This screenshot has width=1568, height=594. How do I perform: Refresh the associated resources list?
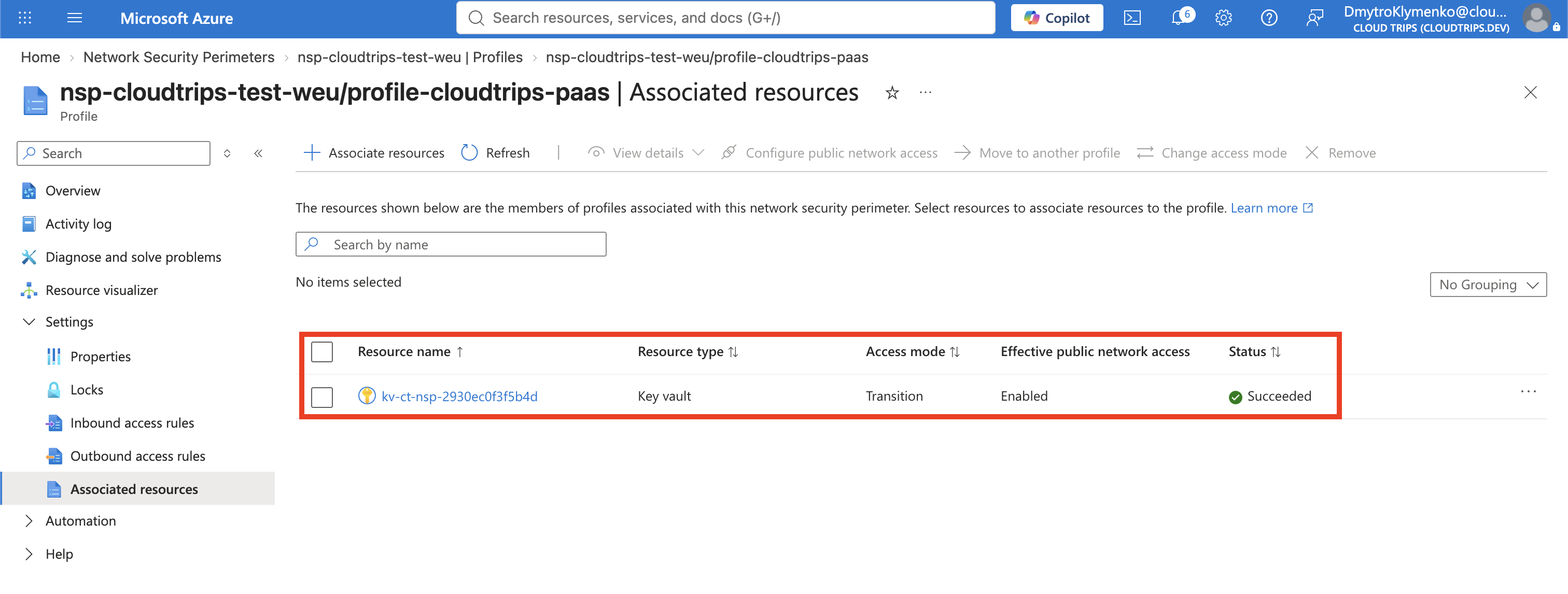coord(496,153)
